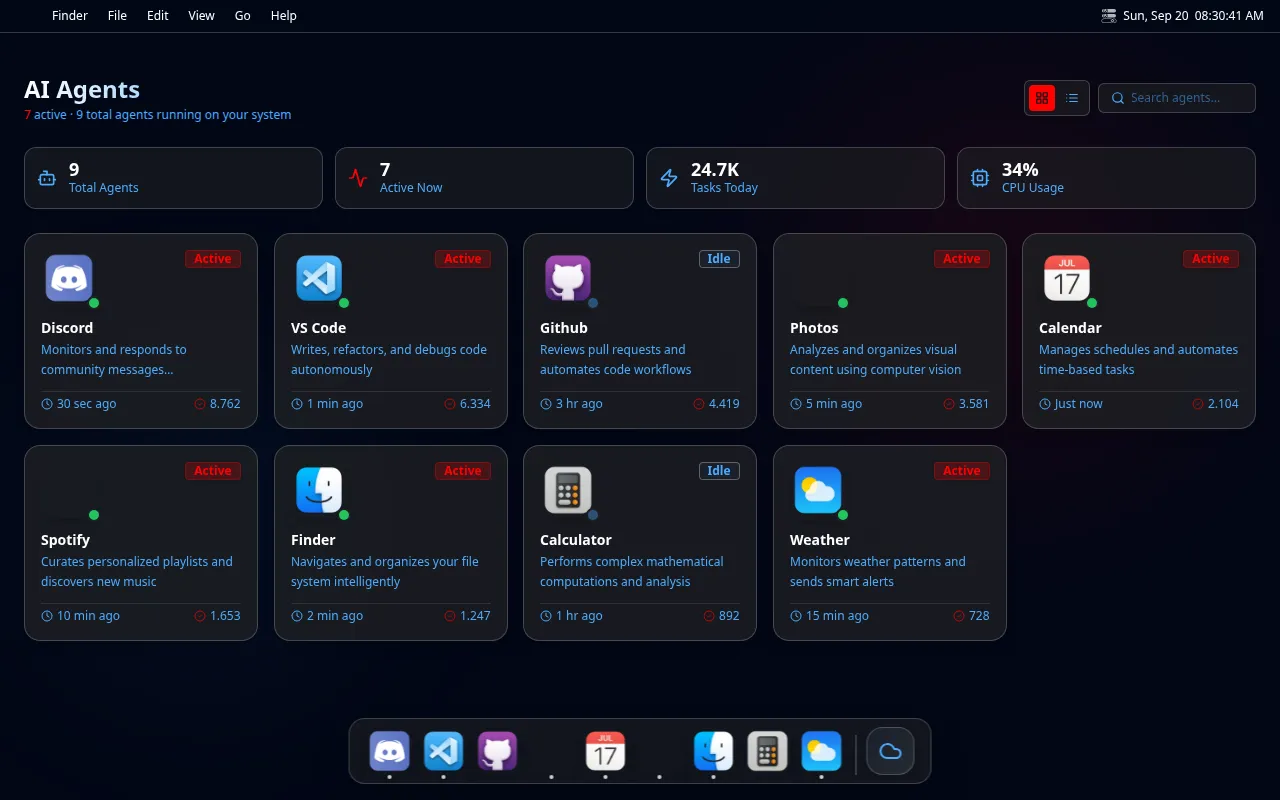1280x800 pixels.
Task: Click '5 min ago' on Photos card
Action: [834, 404]
